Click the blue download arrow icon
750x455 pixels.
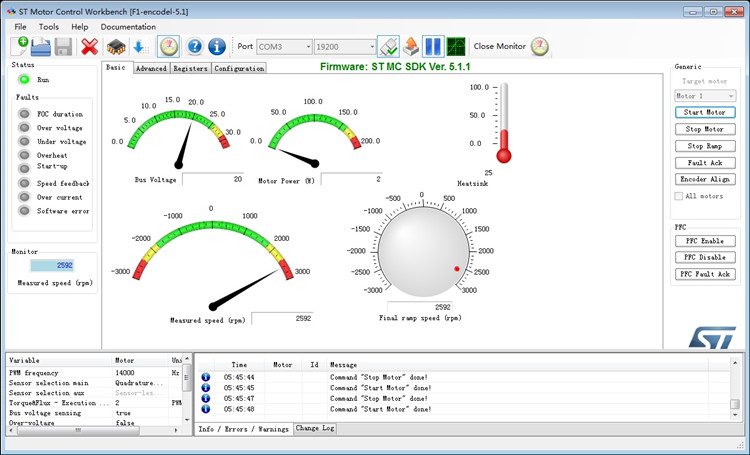click(140, 47)
